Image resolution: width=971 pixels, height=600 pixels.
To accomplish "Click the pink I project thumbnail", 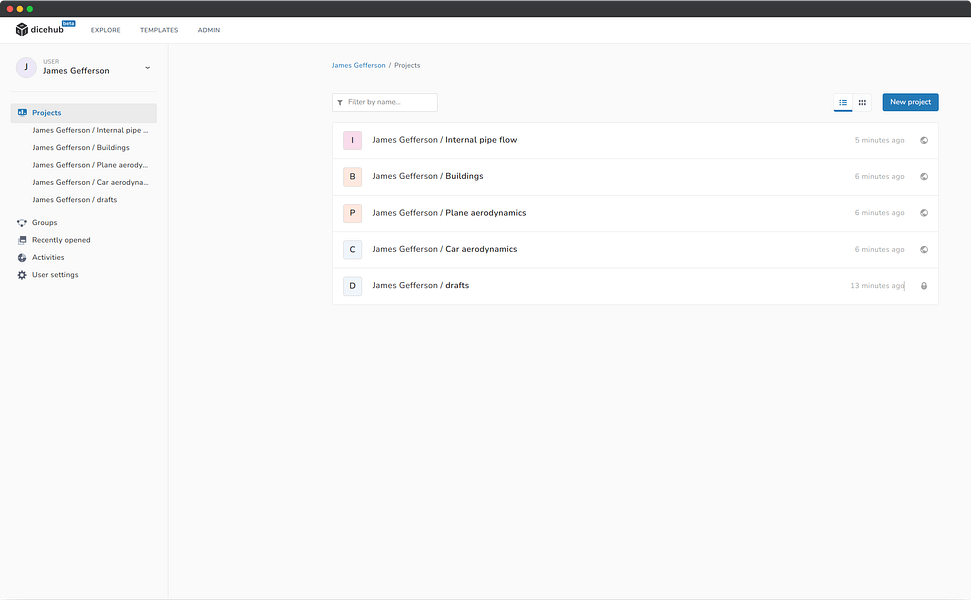I will (x=352, y=141).
